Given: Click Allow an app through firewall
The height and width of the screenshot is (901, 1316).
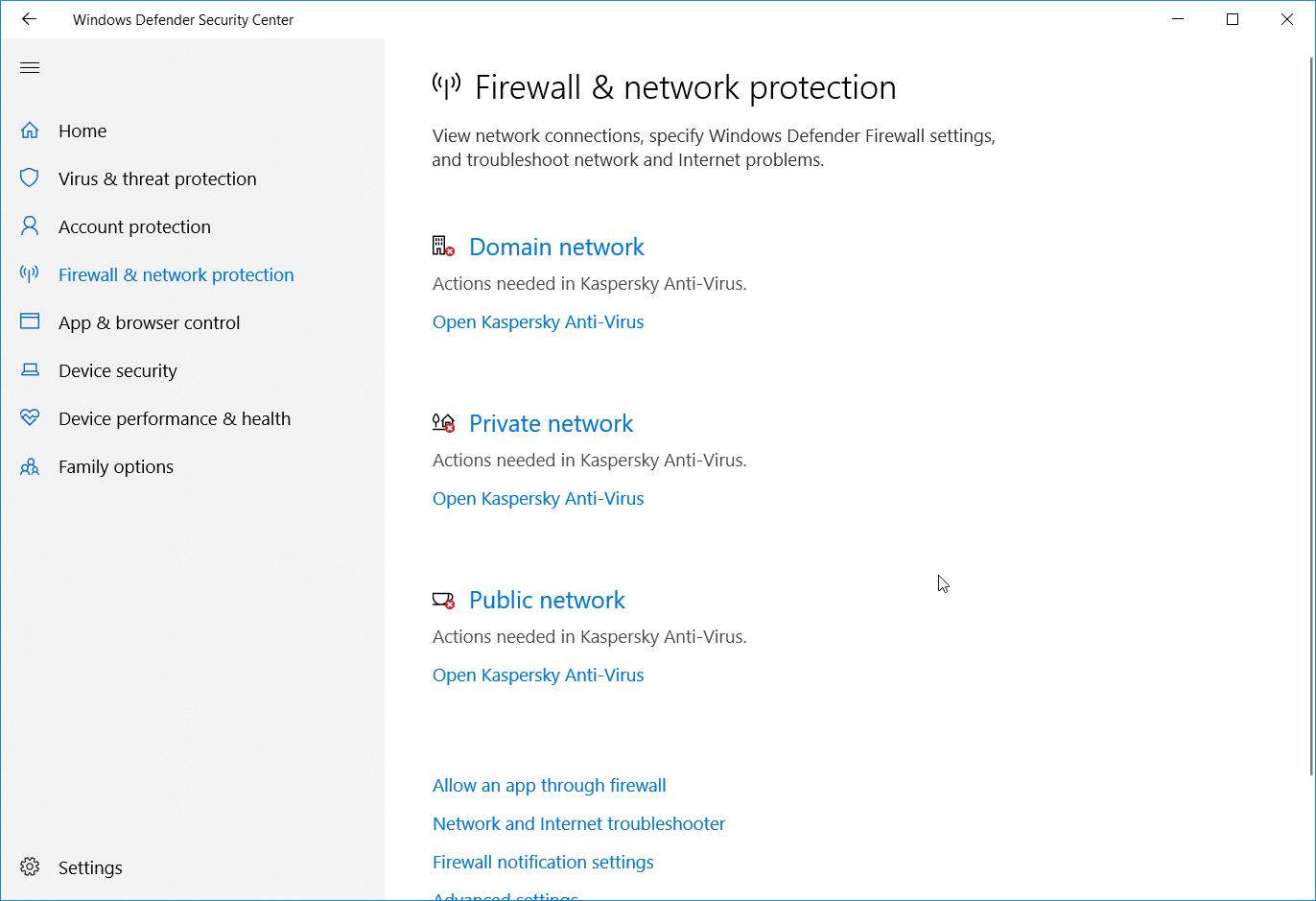Looking at the screenshot, I should click(x=549, y=786).
